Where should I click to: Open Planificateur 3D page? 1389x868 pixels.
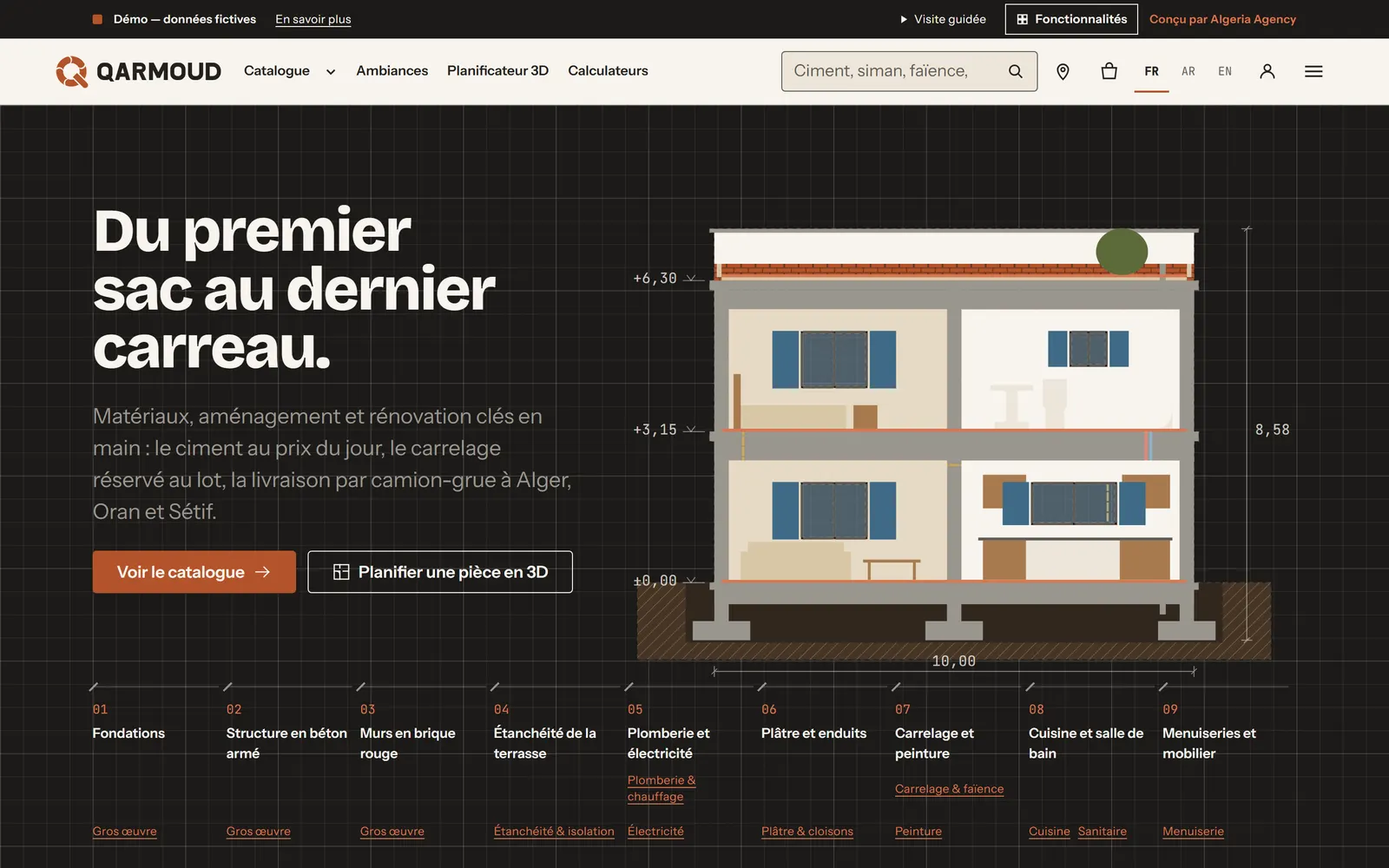click(x=497, y=71)
